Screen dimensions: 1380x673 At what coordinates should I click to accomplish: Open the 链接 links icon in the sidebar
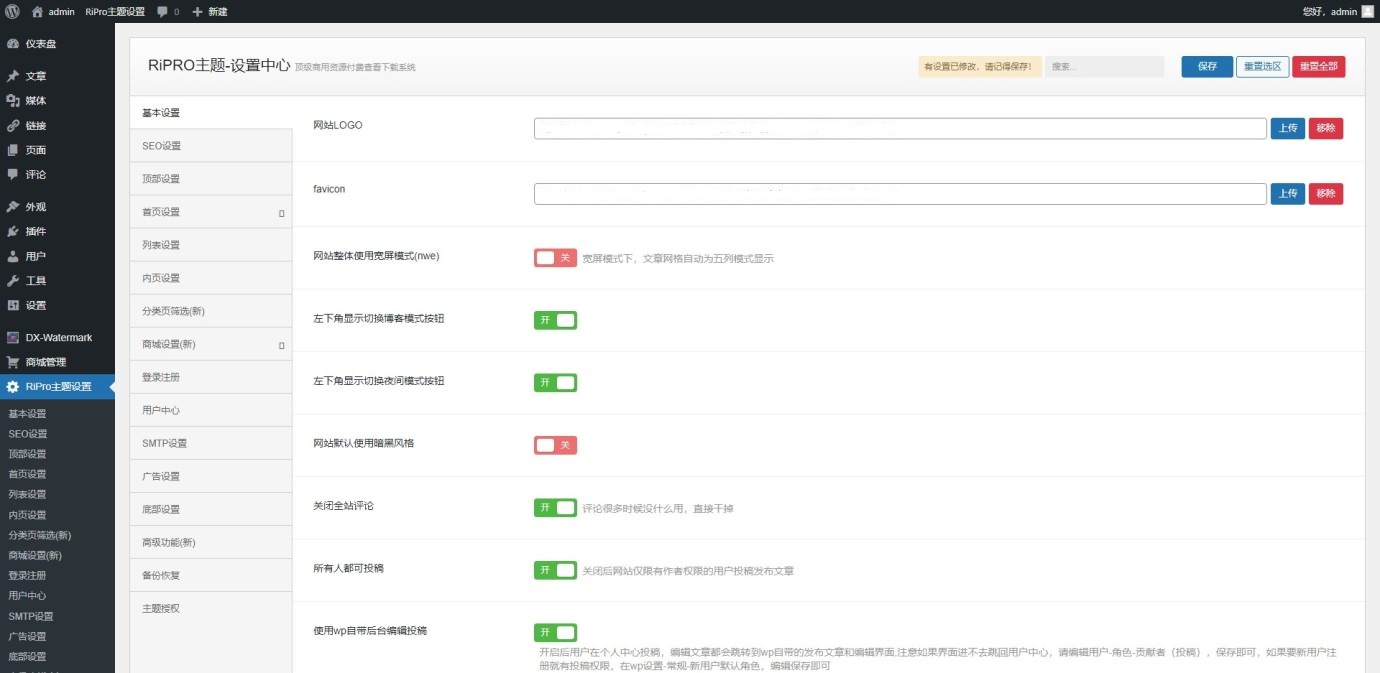[x=13, y=126]
